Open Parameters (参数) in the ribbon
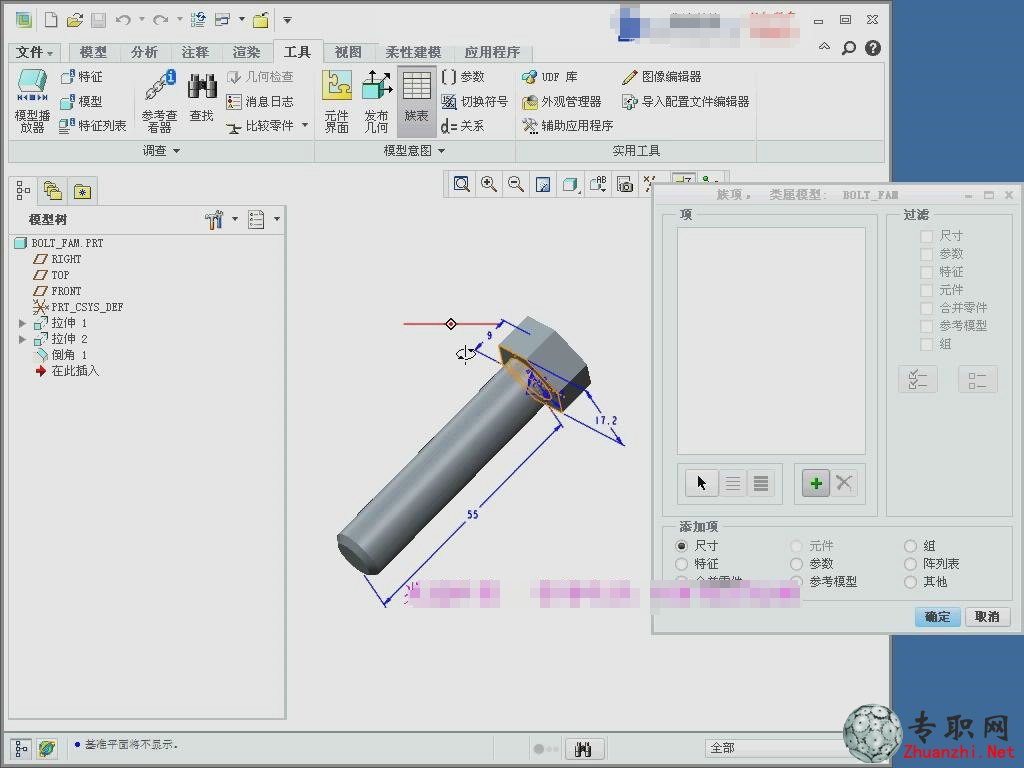 pos(463,77)
